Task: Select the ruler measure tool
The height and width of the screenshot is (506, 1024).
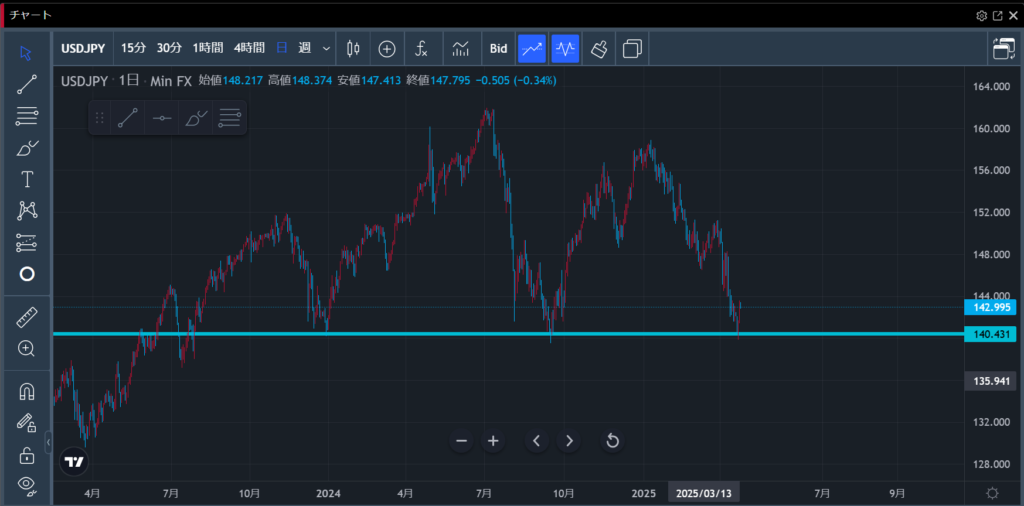Action: [x=26, y=318]
